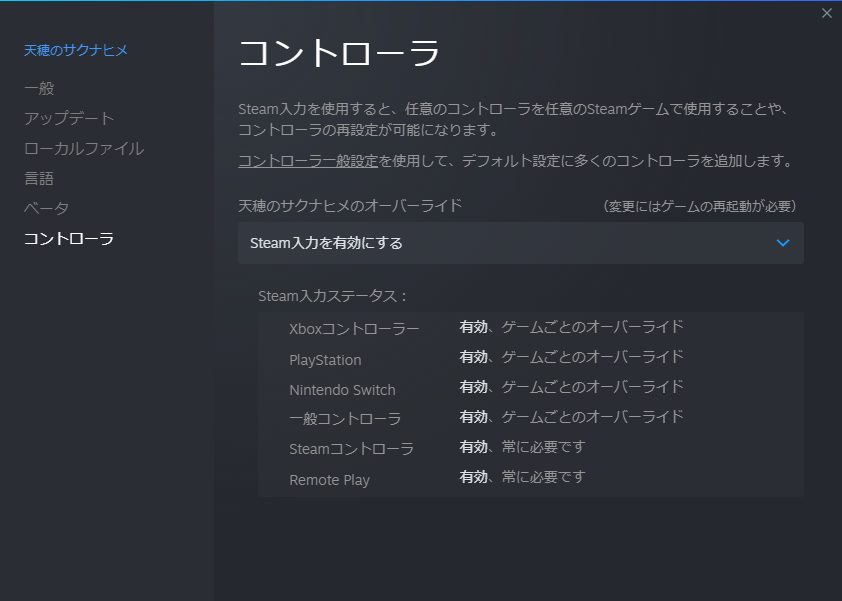
Task: Select コントローラ in the sidebar
Action: click(69, 238)
